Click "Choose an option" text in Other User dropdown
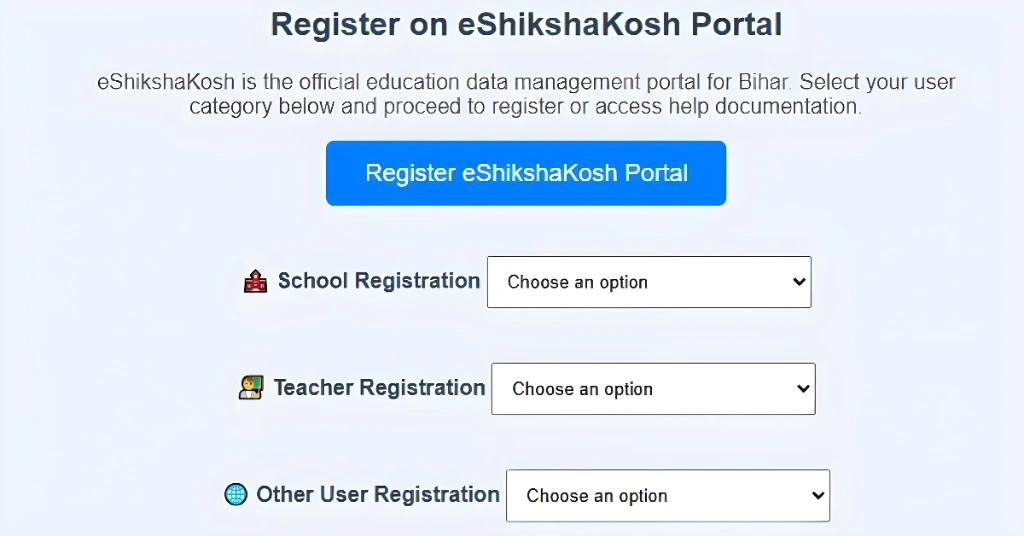 (x=597, y=496)
